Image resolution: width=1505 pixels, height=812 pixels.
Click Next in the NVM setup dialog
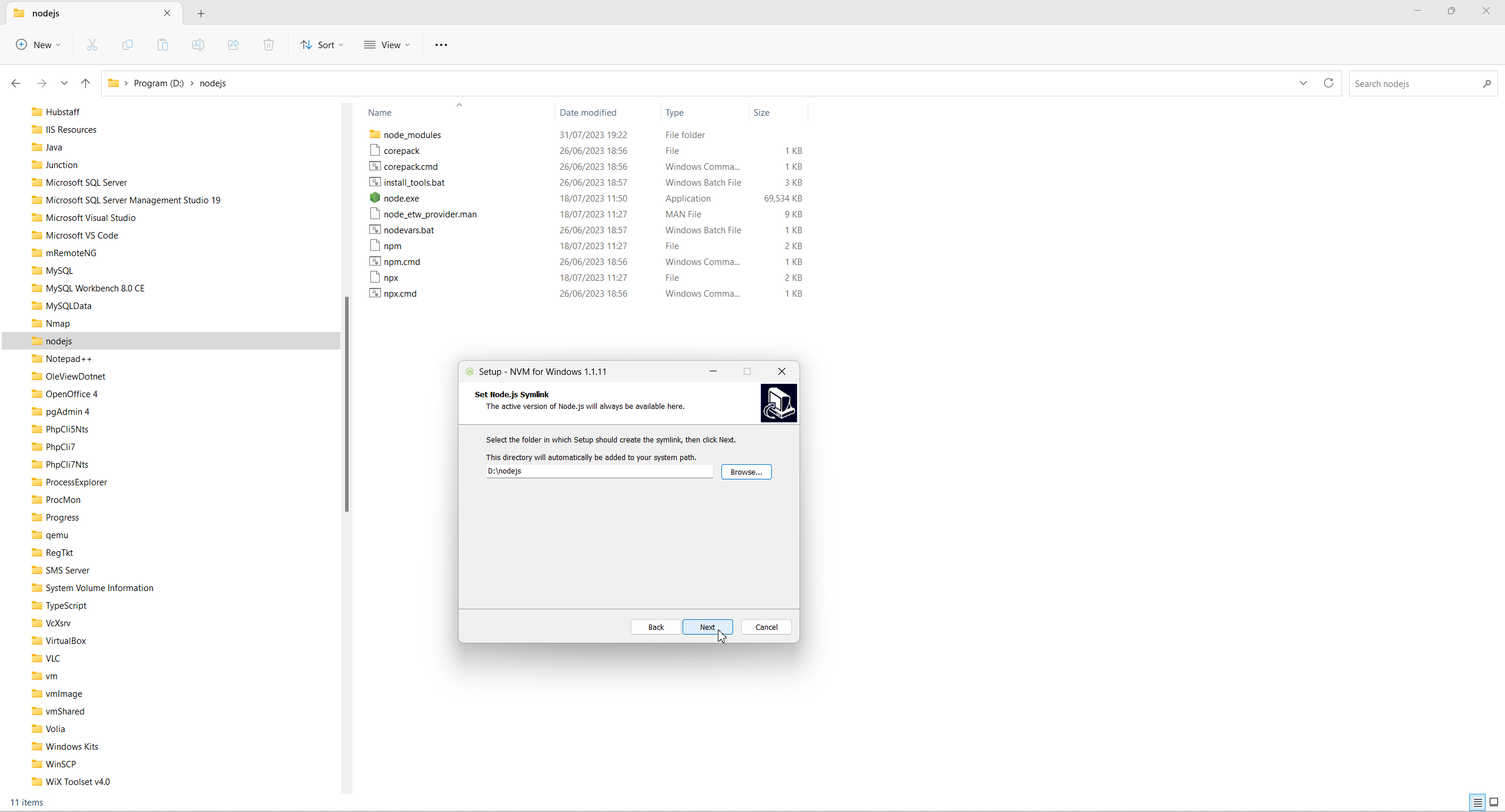(707, 627)
